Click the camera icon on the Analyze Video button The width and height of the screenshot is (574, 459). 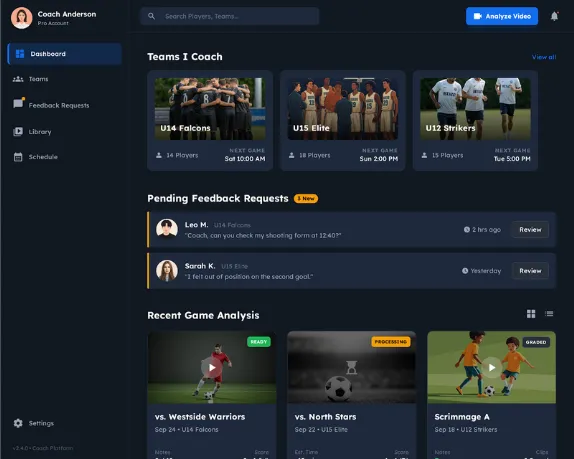point(477,16)
